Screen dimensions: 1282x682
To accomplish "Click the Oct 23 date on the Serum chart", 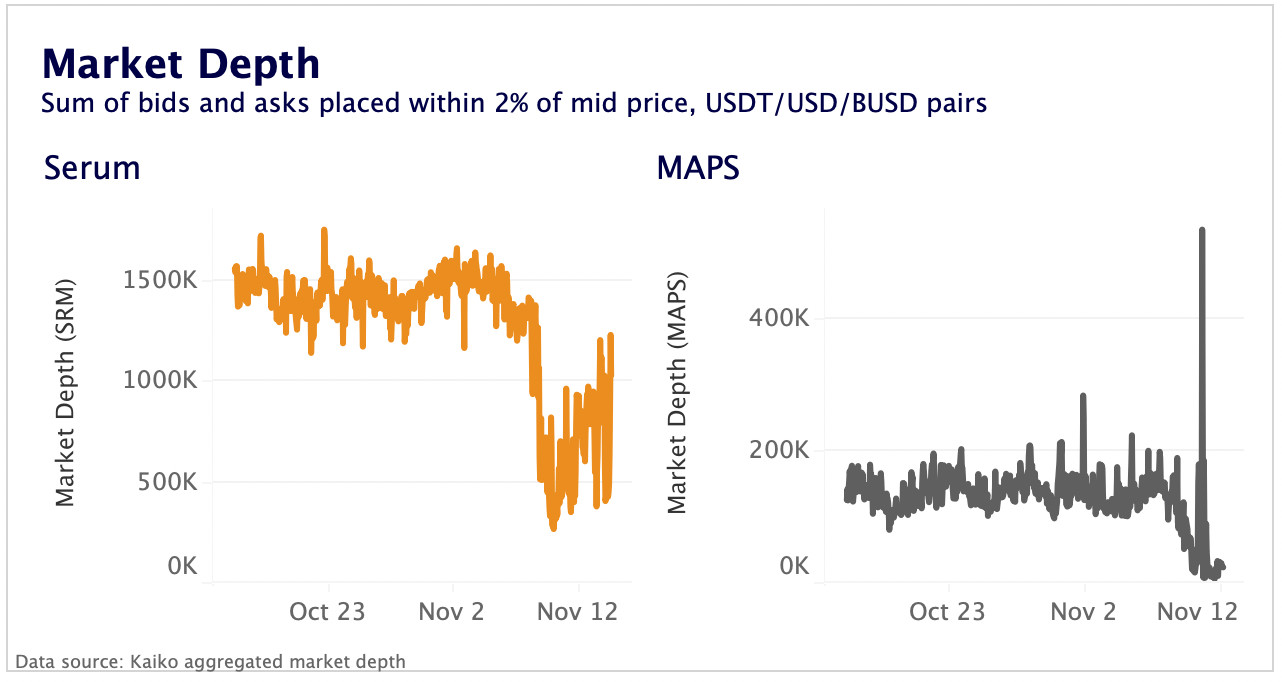I will [x=328, y=611].
